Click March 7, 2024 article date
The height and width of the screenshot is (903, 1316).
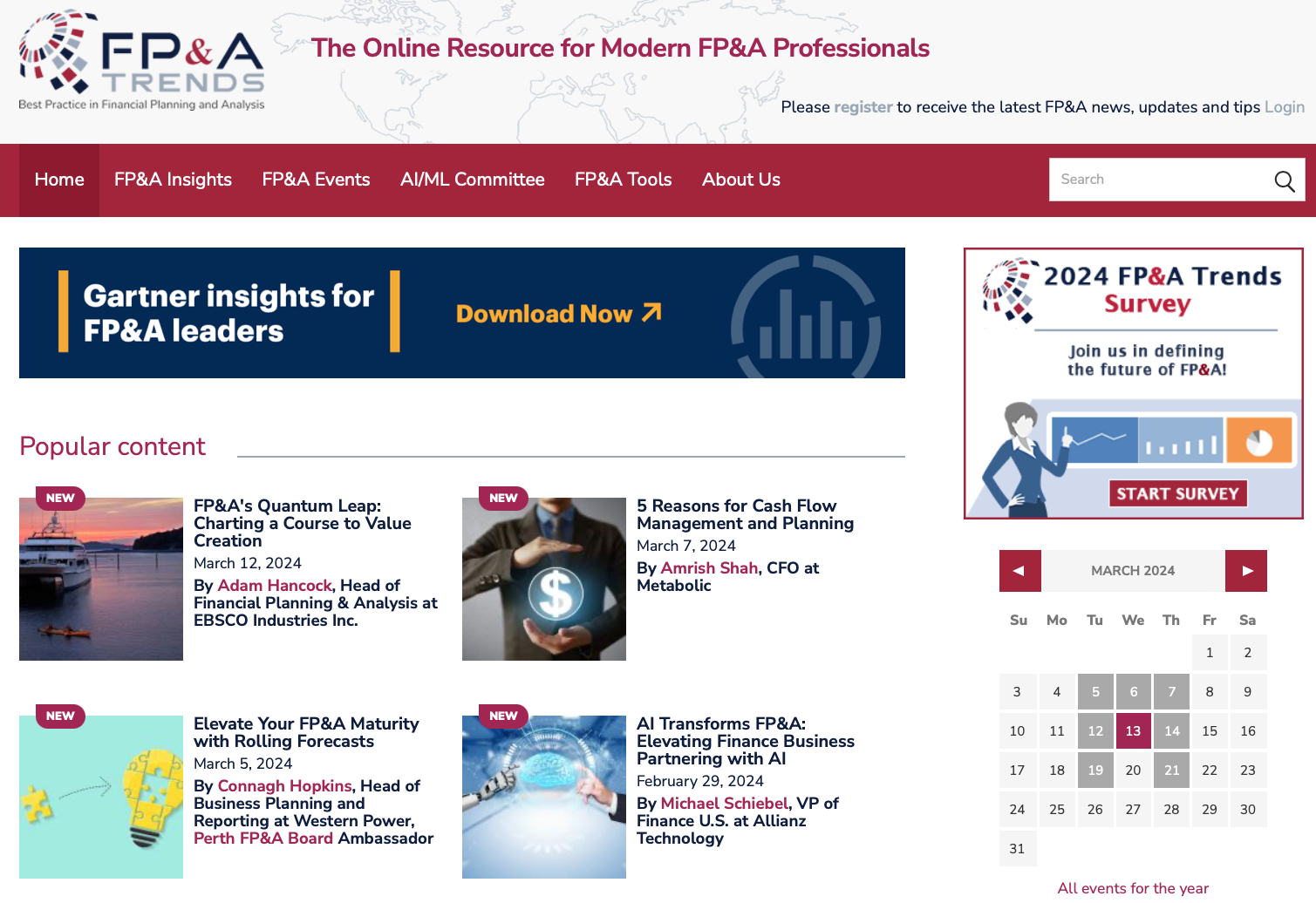686,546
